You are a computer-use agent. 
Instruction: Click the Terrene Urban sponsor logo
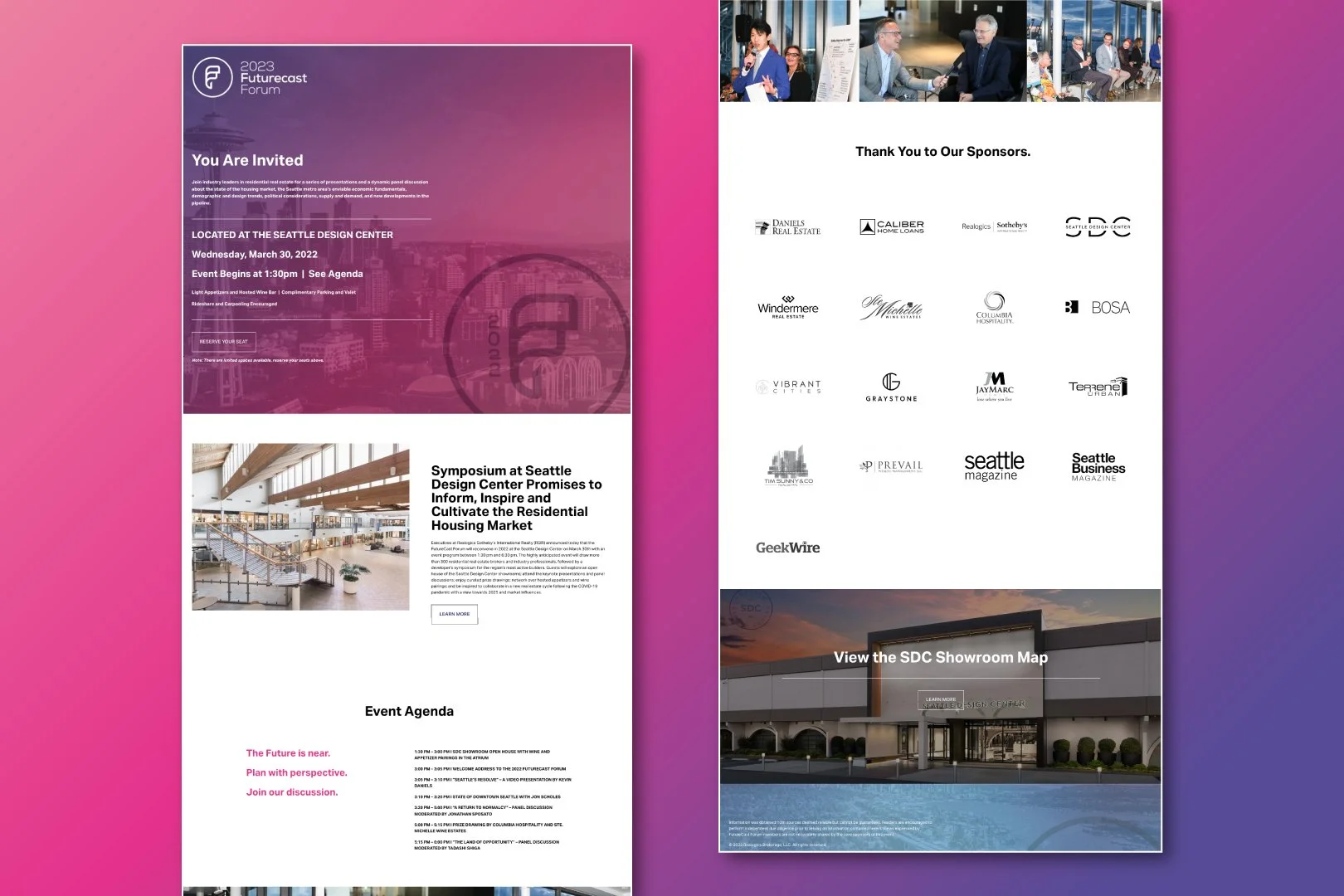1098,387
